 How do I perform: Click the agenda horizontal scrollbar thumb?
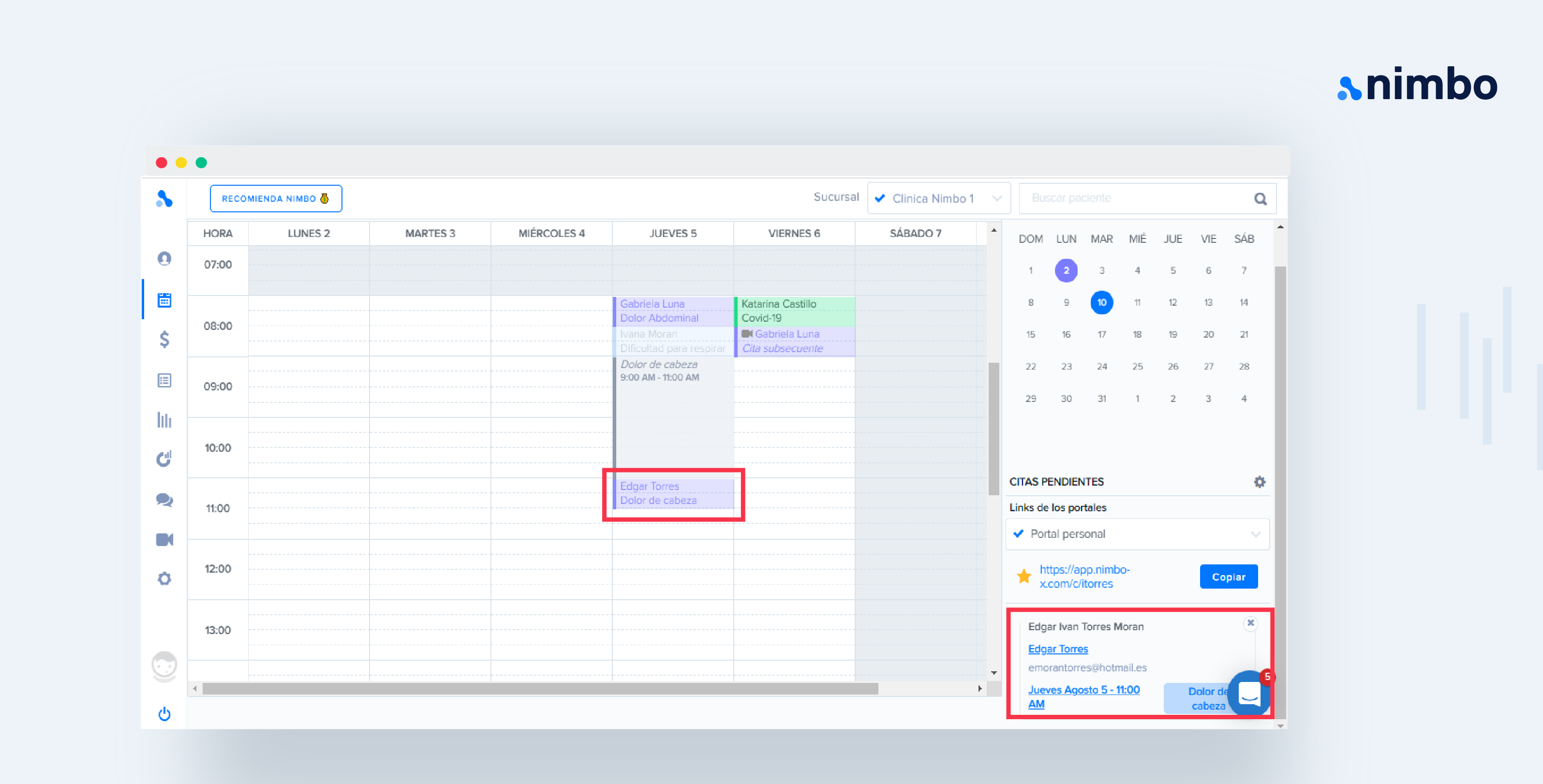pos(540,689)
